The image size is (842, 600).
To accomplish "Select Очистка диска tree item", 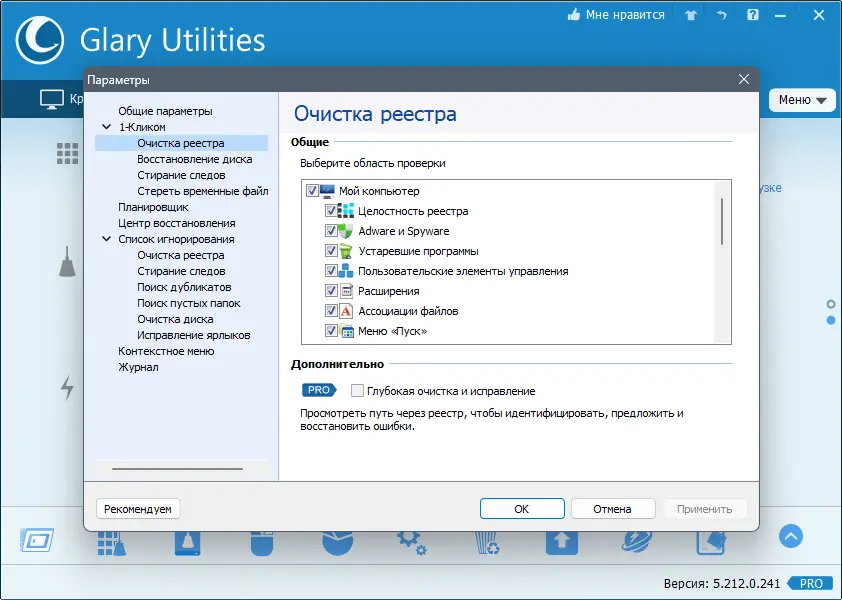I will [x=175, y=319].
